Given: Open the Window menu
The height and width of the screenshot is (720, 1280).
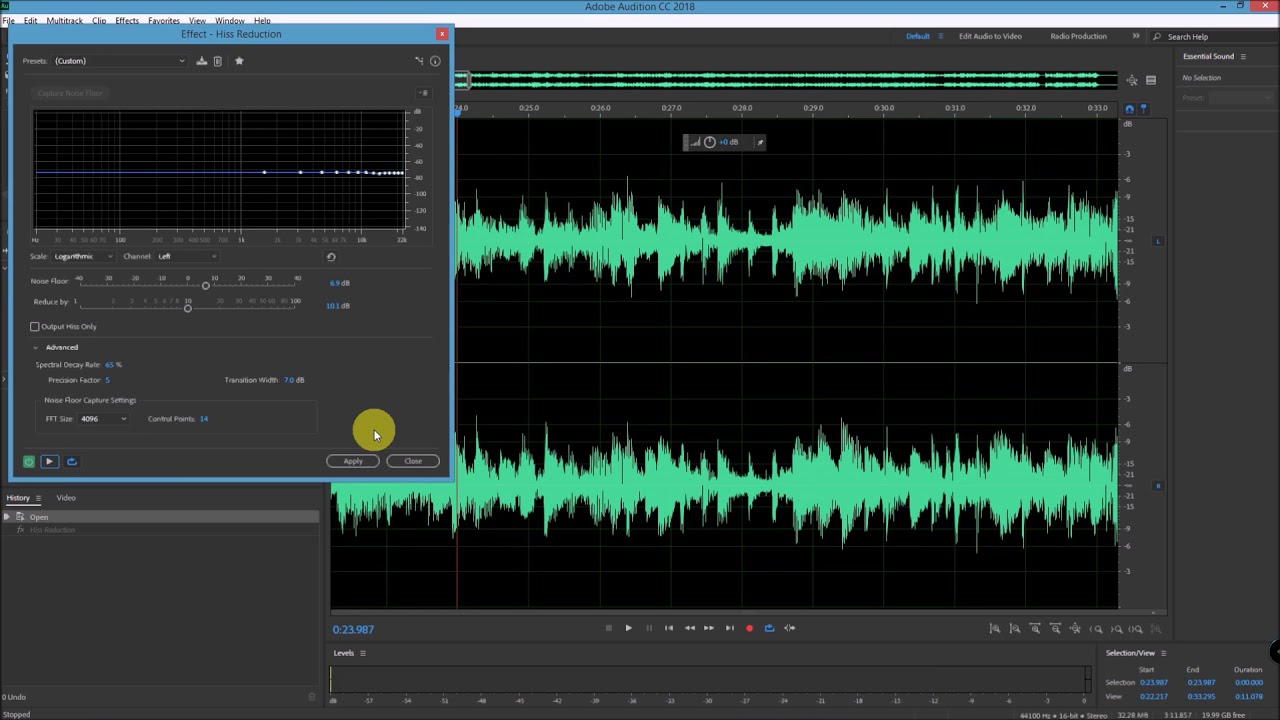Looking at the screenshot, I should (229, 20).
